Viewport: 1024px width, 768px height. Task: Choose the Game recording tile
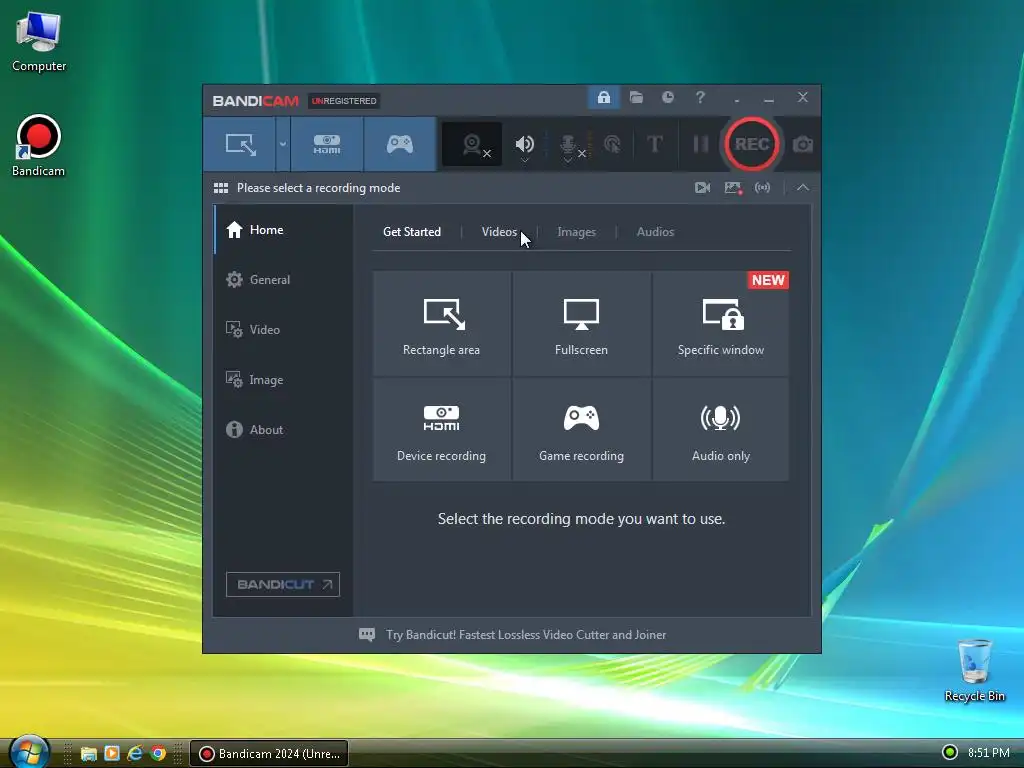point(581,430)
